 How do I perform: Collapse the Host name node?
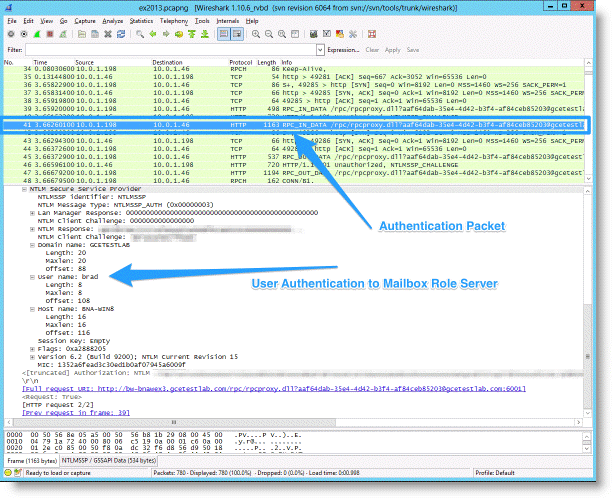(x=32, y=309)
